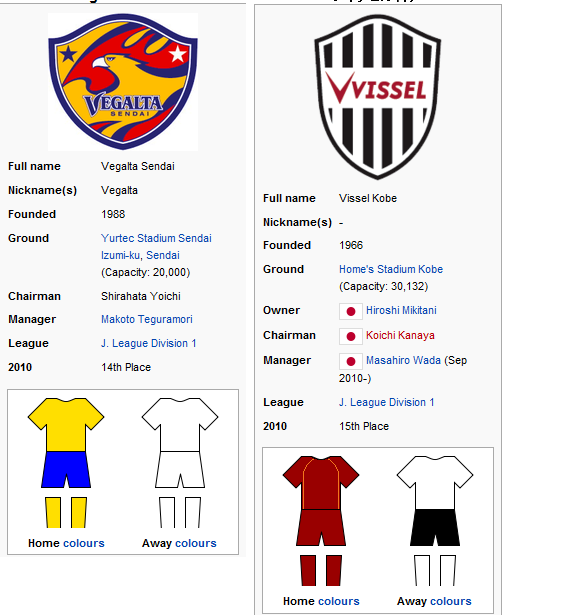
Task: Click Vegalta yellow home kit image
Action: [66, 463]
